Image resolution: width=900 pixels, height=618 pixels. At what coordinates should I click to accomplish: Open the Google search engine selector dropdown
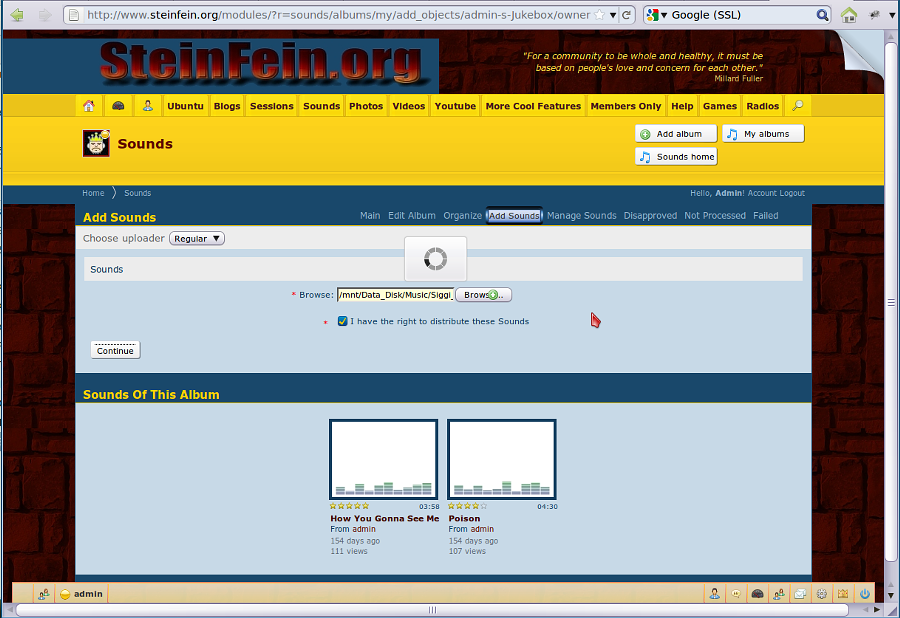pos(656,15)
